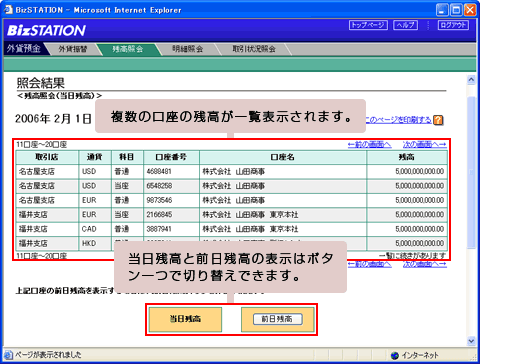The height and width of the screenshot is (364, 530).
Task: Open ヘルプ button in header
Action: tap(405, 25)
